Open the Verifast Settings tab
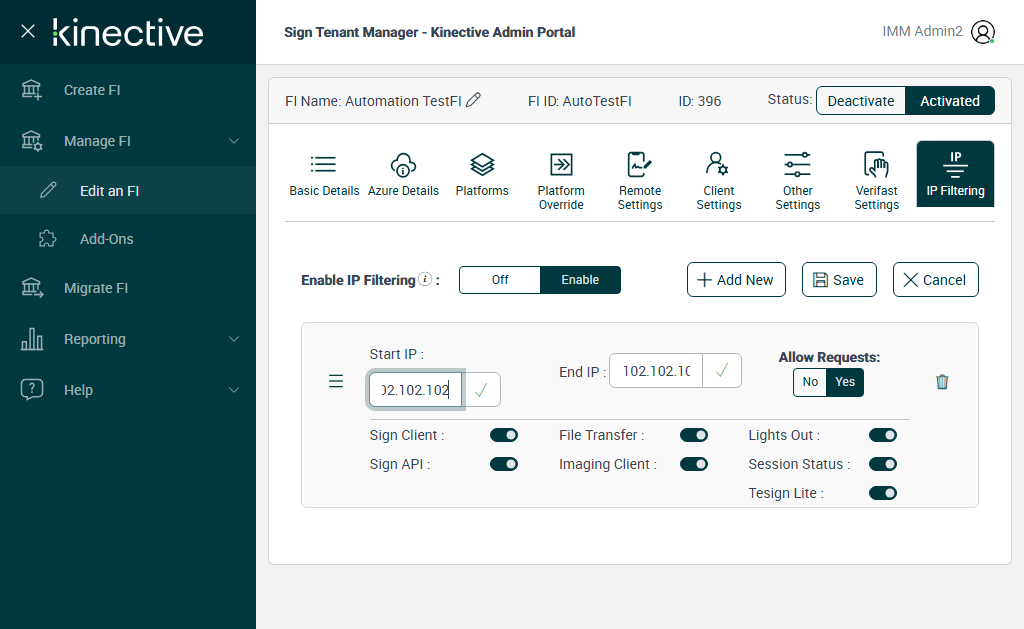 tap(876, 181)
